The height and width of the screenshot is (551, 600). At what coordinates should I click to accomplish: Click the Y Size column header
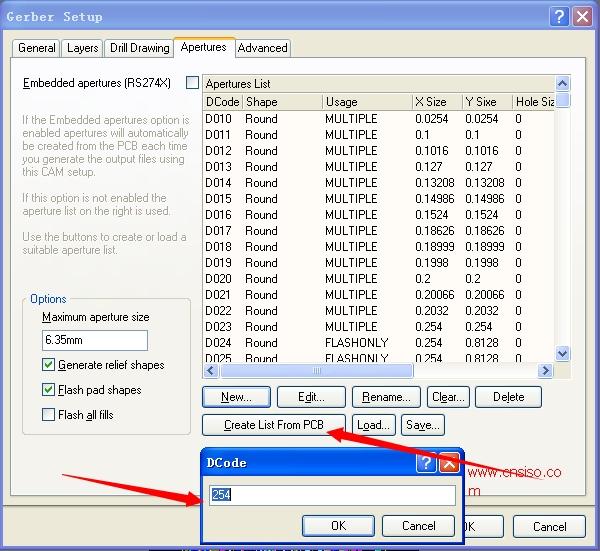487,102
